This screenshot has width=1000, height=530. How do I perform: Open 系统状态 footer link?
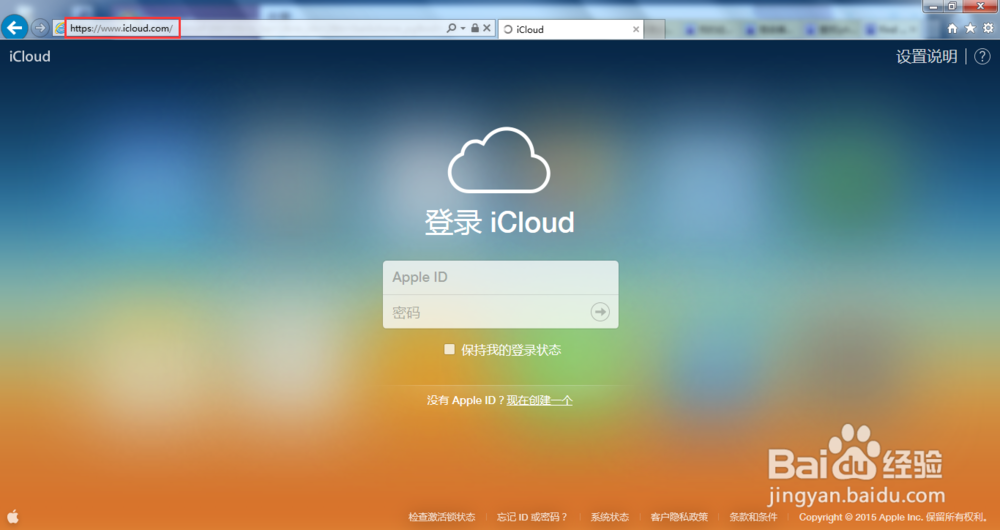click(610, 517)
